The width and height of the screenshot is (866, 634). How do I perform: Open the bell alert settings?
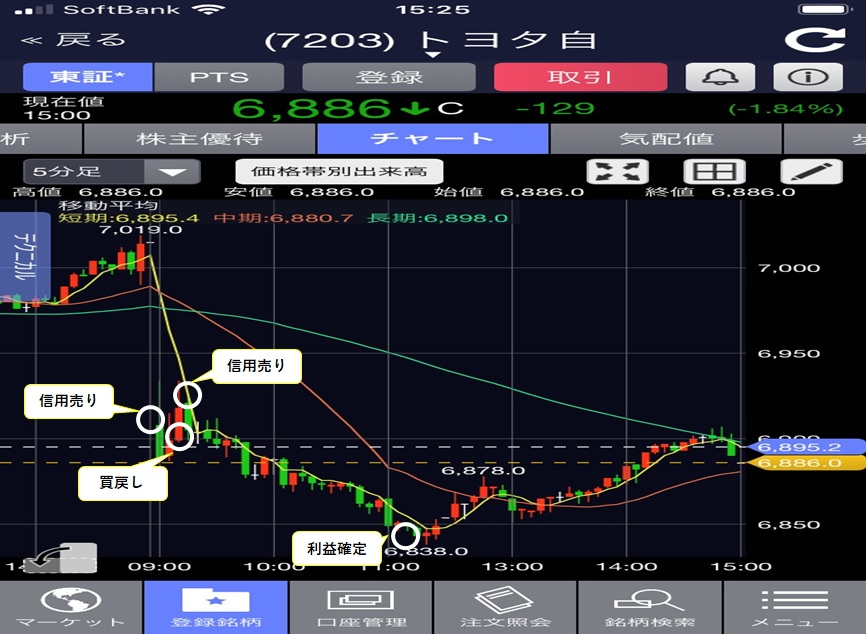coord(720,77)
